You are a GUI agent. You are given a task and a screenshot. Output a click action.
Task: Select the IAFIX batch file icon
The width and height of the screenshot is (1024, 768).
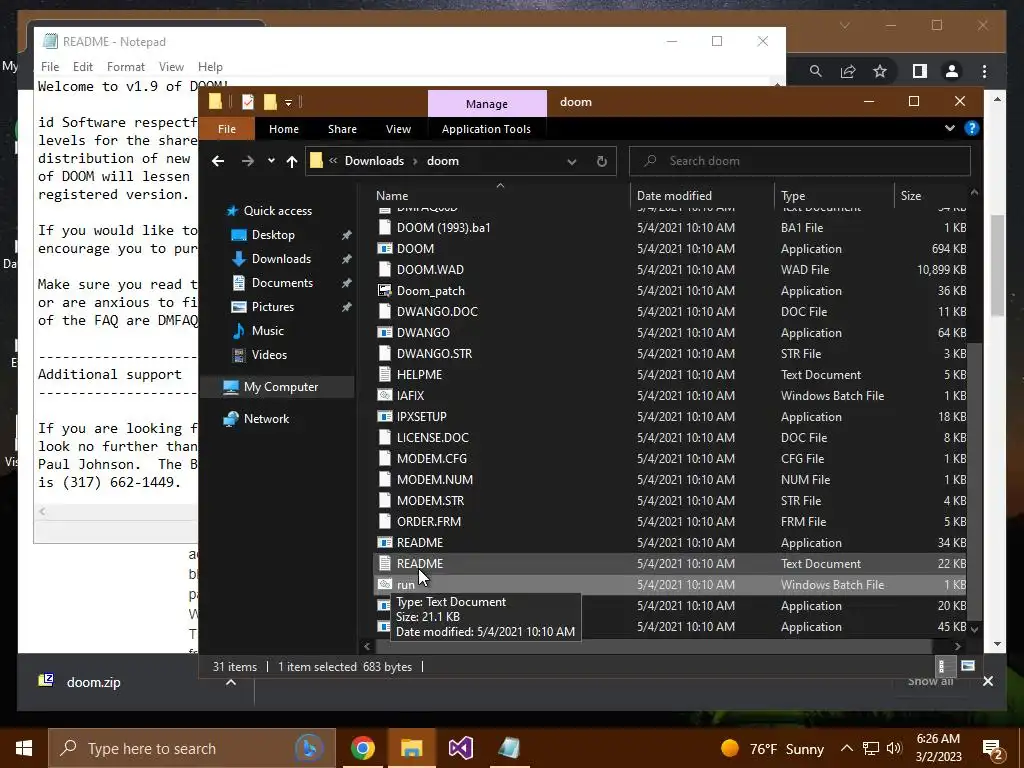[x=385, y=395]
